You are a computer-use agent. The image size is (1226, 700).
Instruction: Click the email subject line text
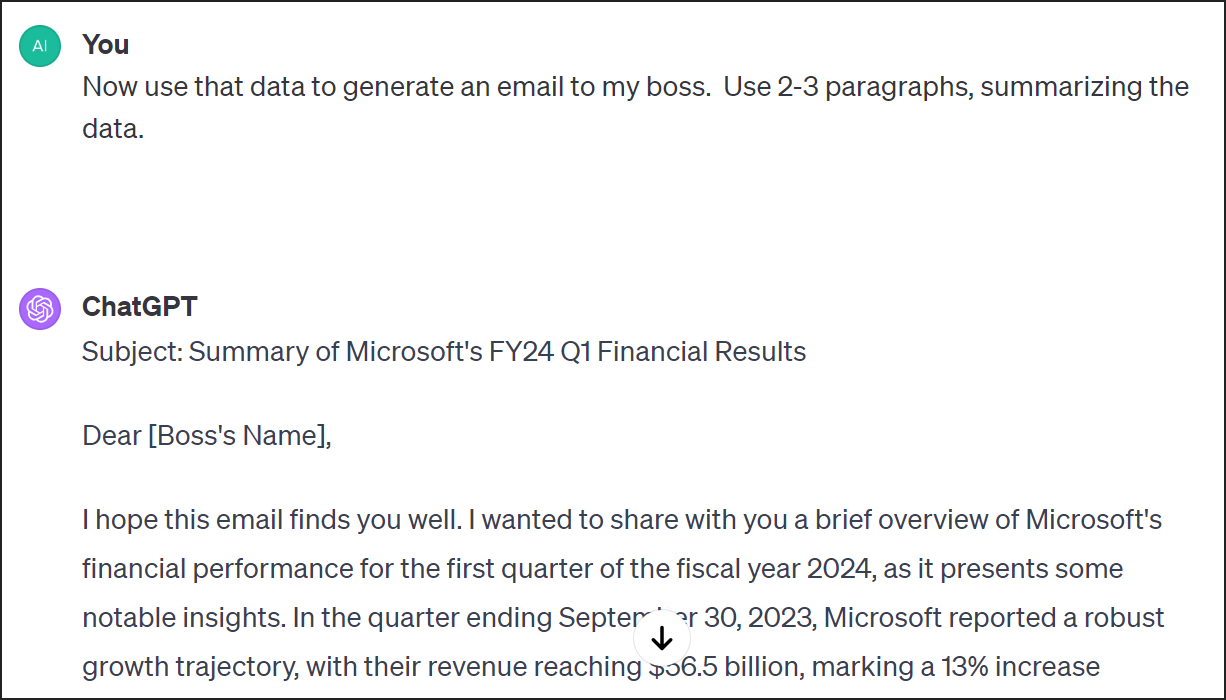click(444, 352)
